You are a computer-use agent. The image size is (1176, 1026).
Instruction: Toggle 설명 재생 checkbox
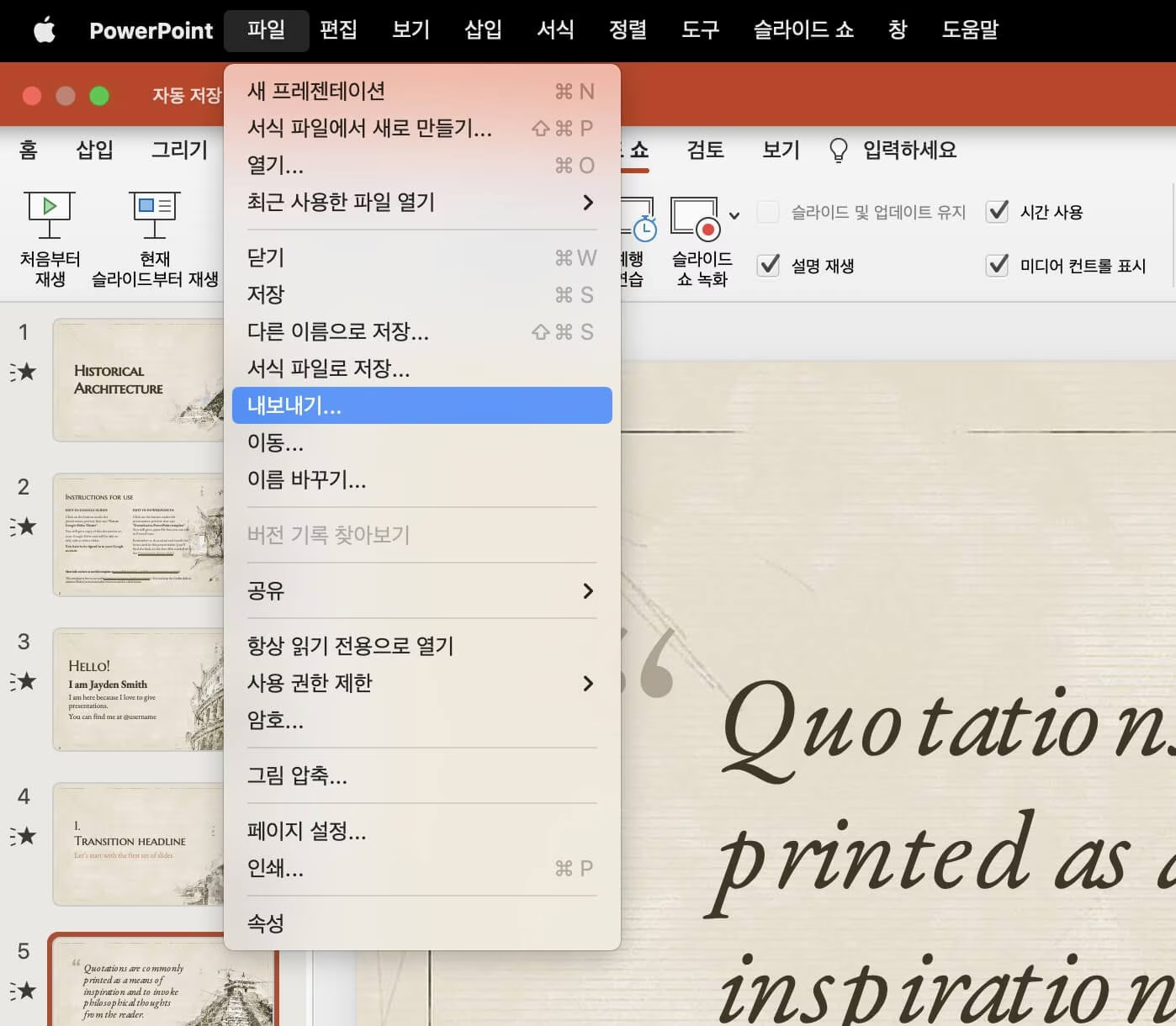768,265
